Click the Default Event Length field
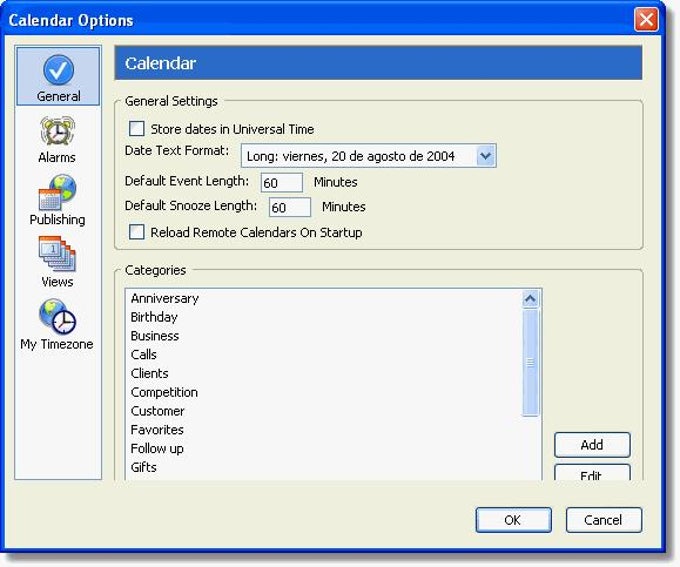The width and height of the screenshot is (680, 567). 281,182
